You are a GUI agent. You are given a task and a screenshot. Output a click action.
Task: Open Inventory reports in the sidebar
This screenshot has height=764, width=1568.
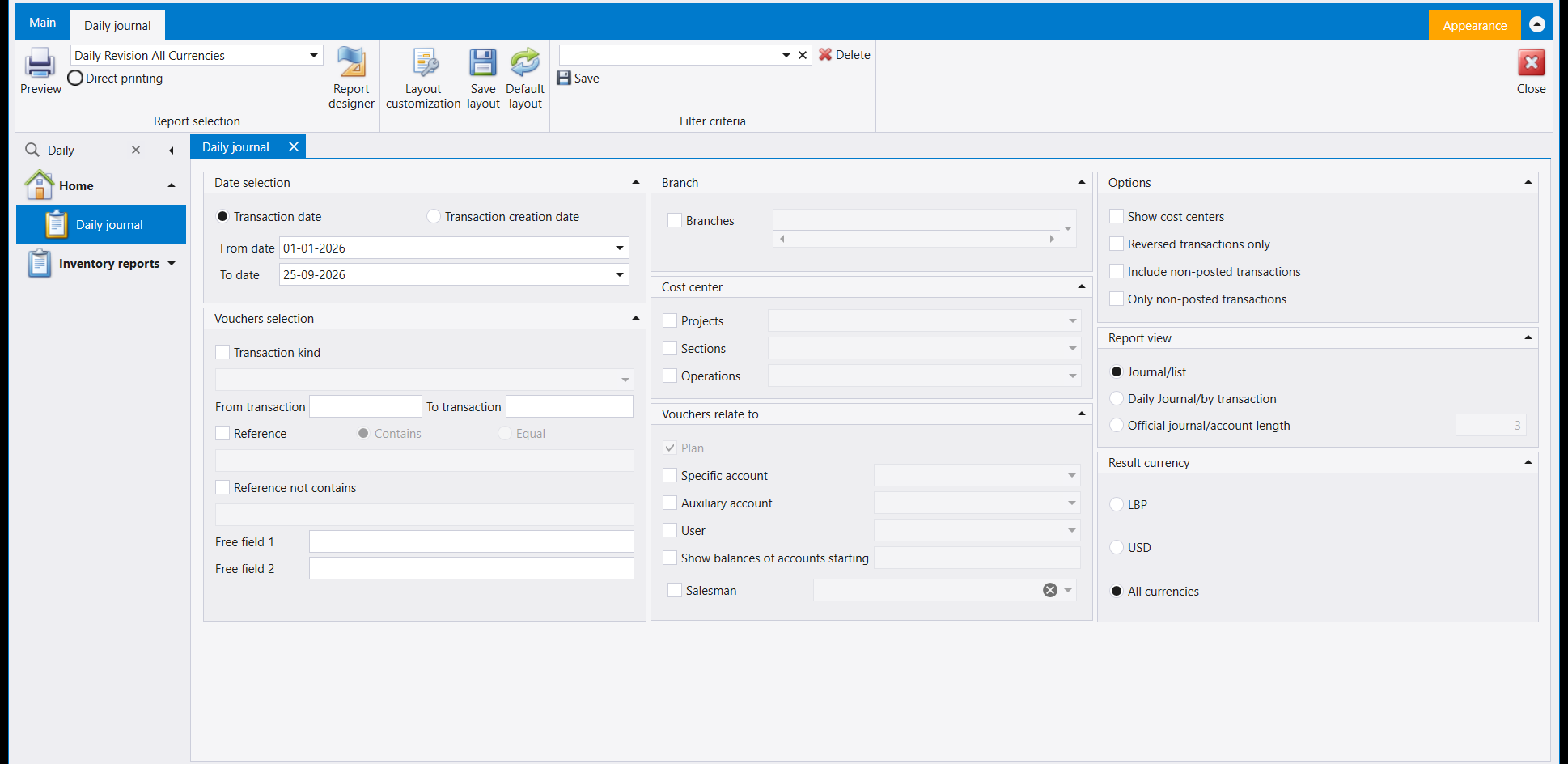[x=102, y=264]
